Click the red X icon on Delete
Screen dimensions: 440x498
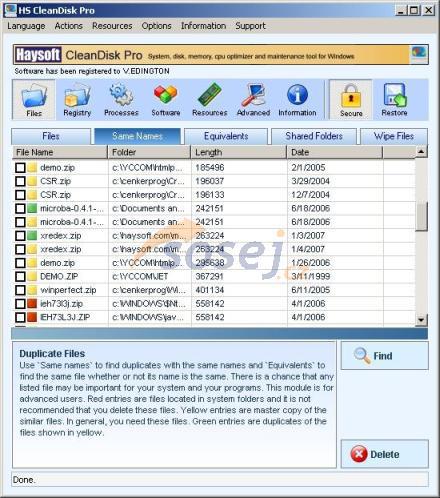(359, 454)
